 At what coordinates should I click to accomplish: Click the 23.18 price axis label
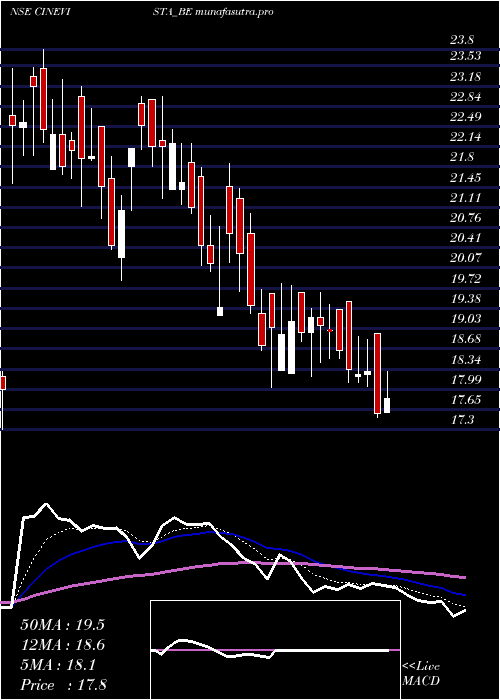[465, 77]
